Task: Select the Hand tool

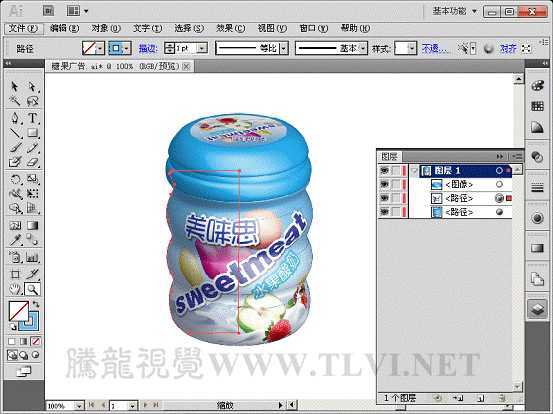Action: click(x=14, y=289)
